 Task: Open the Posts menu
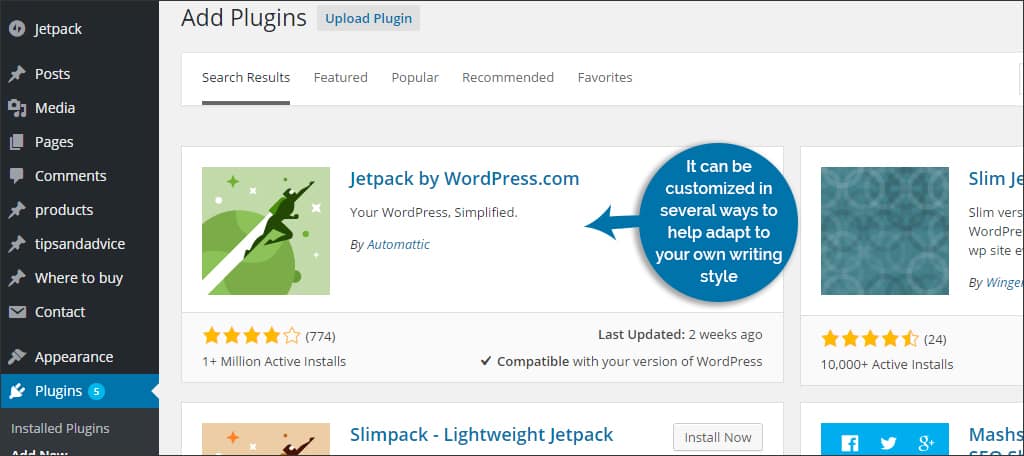point(79,74)
